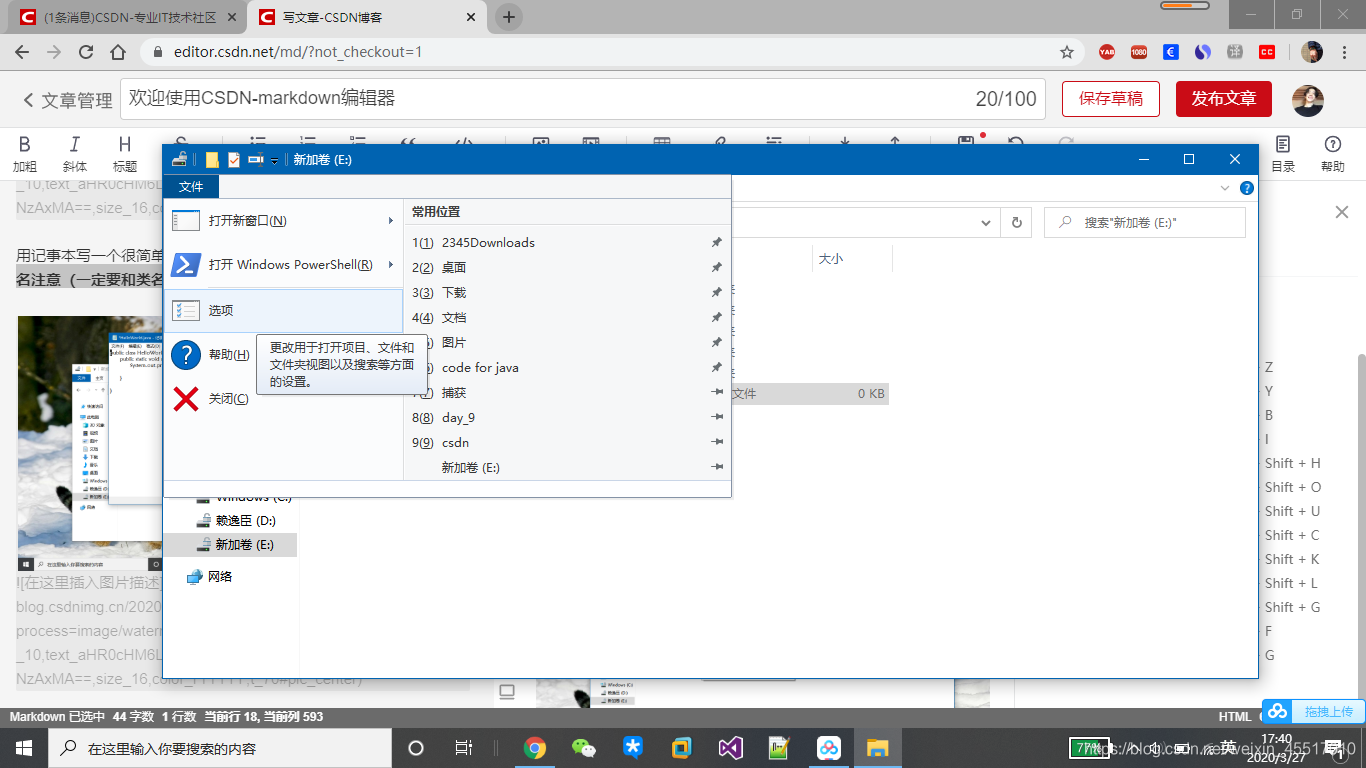Click the 发布文章 publish button

point(1224,99)
